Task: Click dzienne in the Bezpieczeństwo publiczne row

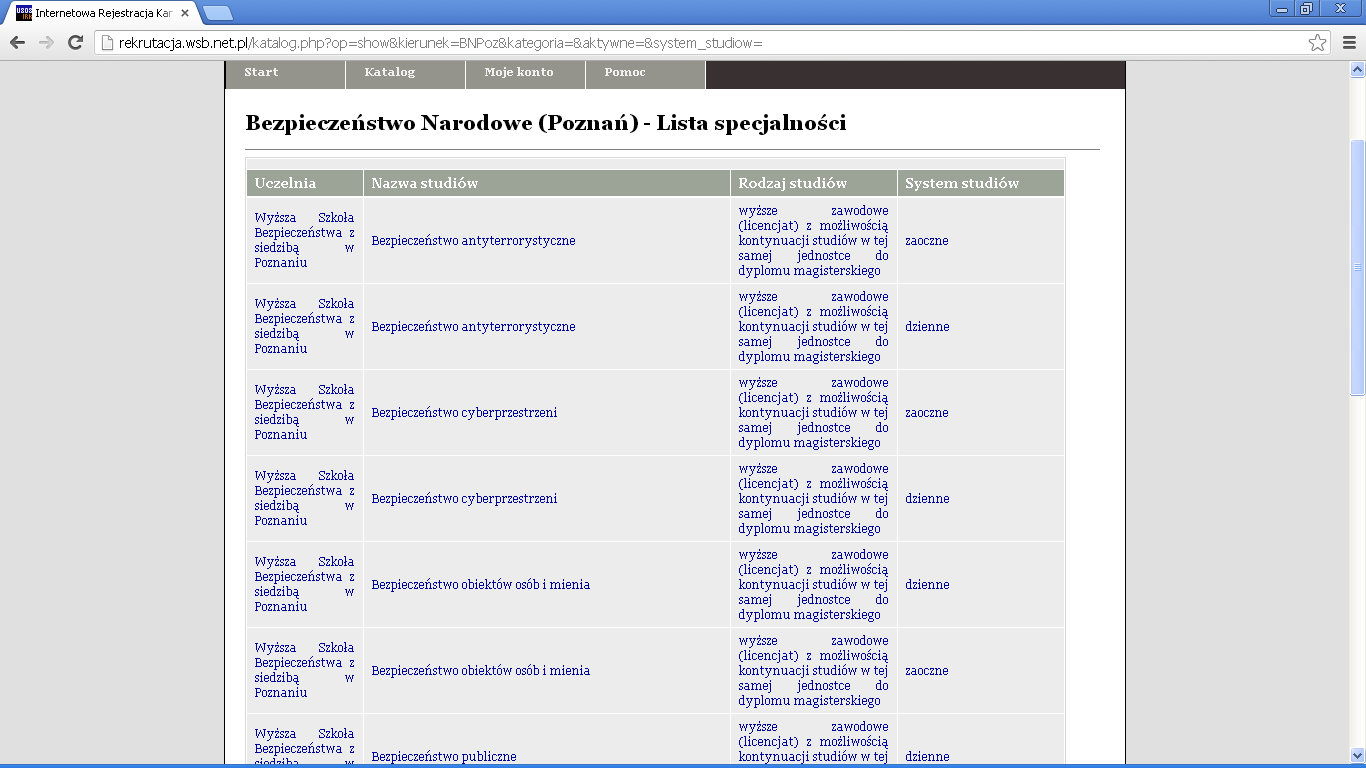Action: tap(927, 757)
